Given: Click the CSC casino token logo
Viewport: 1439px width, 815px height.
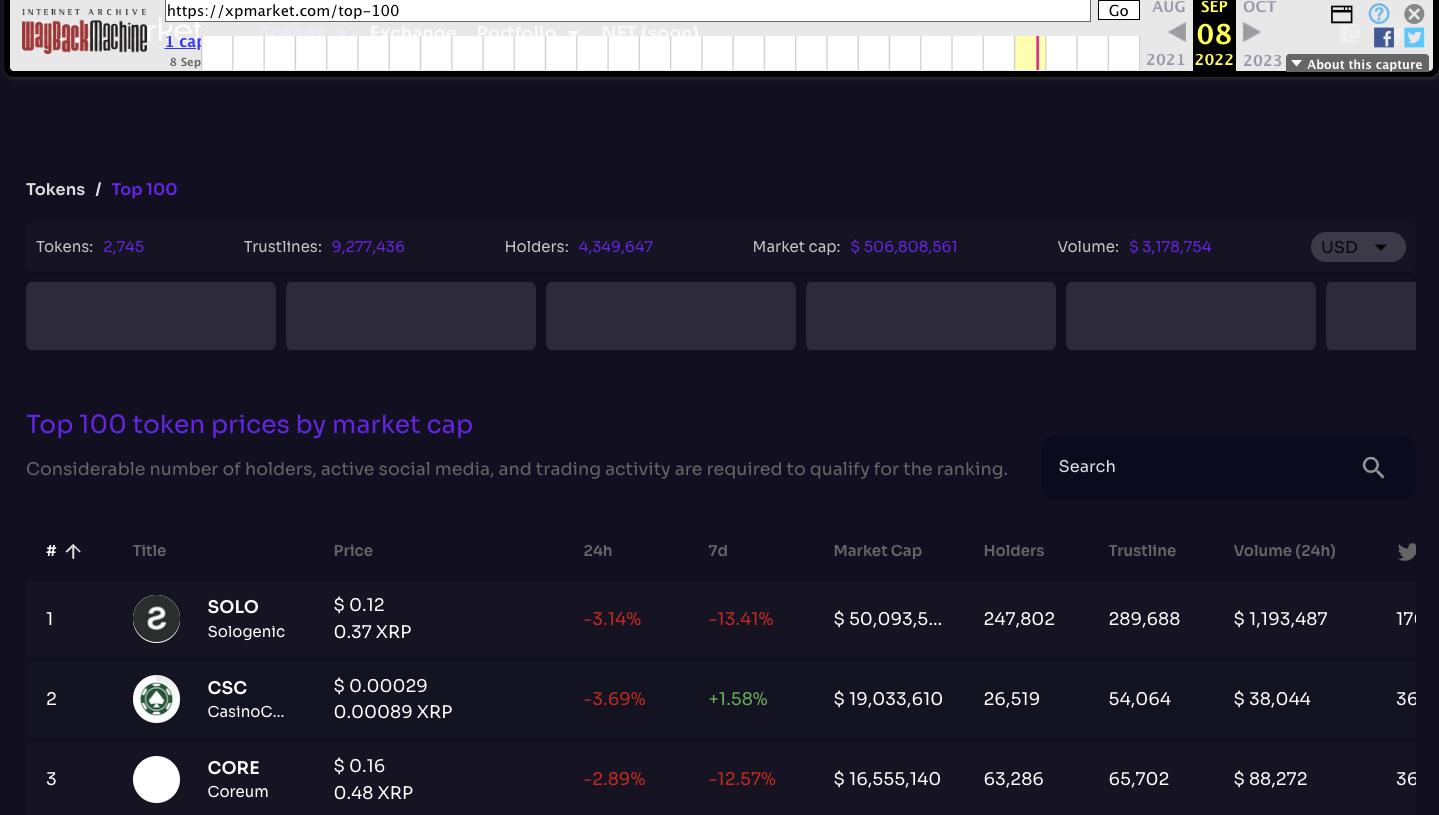Looking at the screenshot, I should [156, 699].
